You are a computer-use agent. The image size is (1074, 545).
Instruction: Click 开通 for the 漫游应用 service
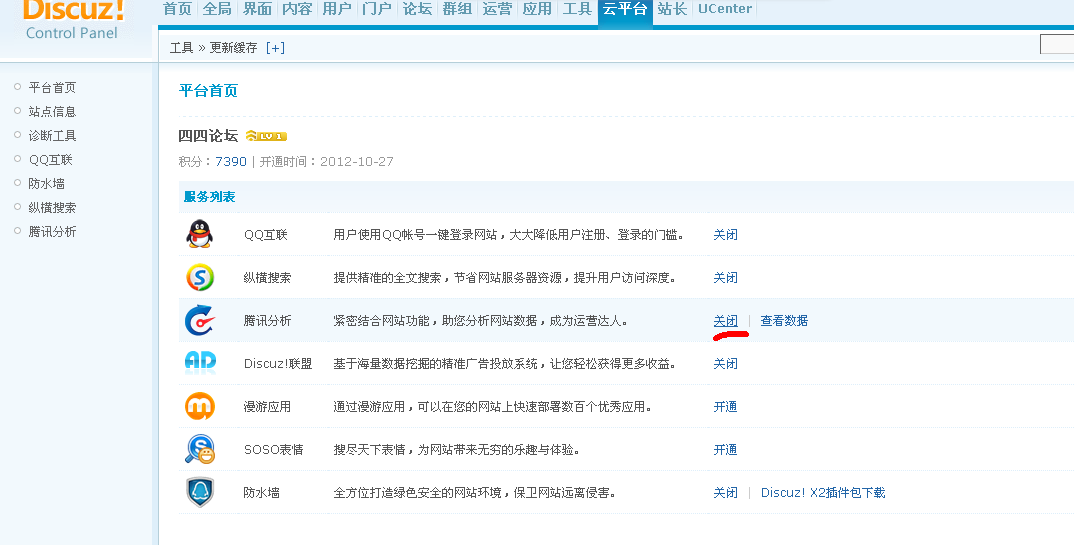coord(725,407)
